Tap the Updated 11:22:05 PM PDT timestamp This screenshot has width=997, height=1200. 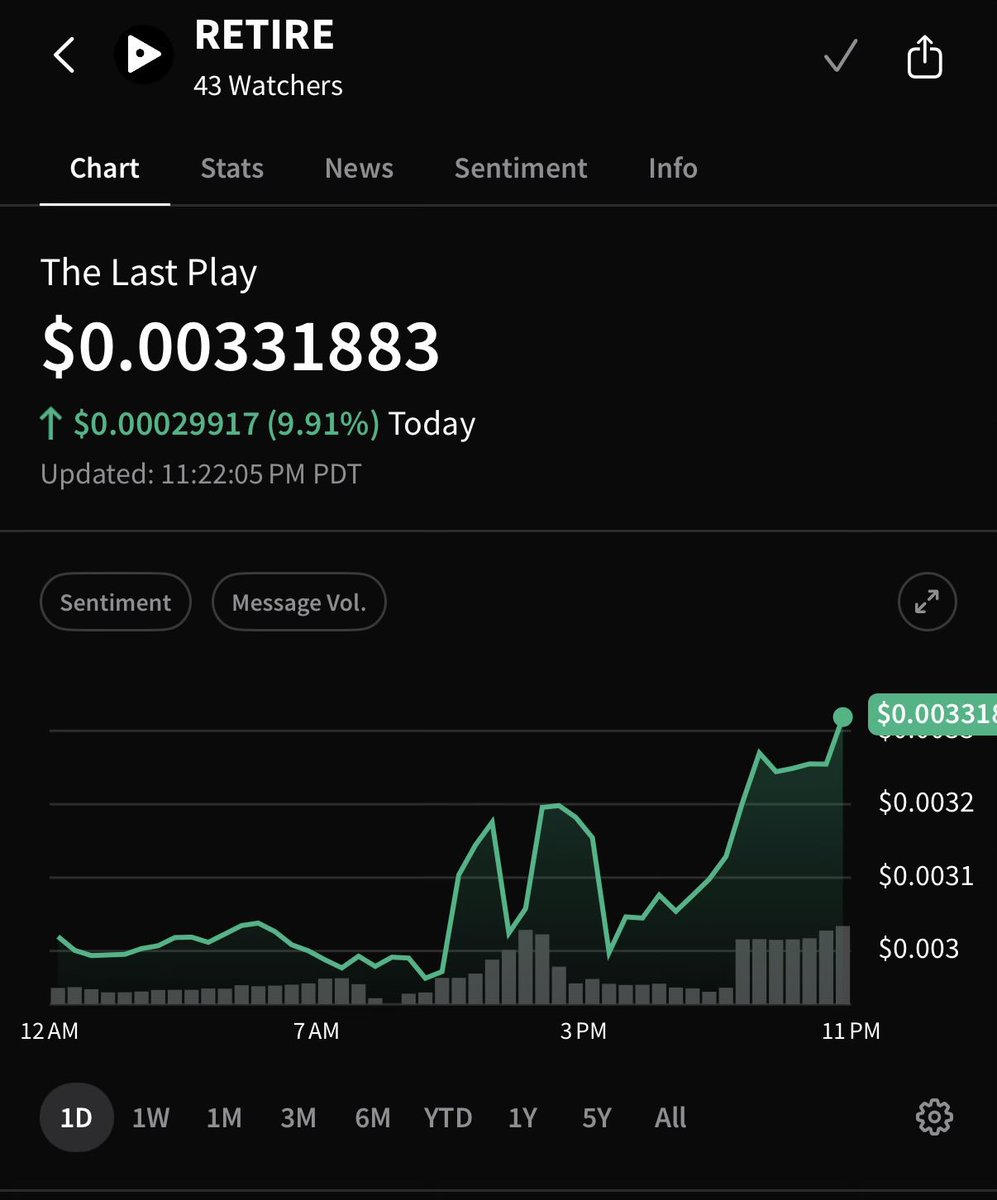tap(201, 473)
